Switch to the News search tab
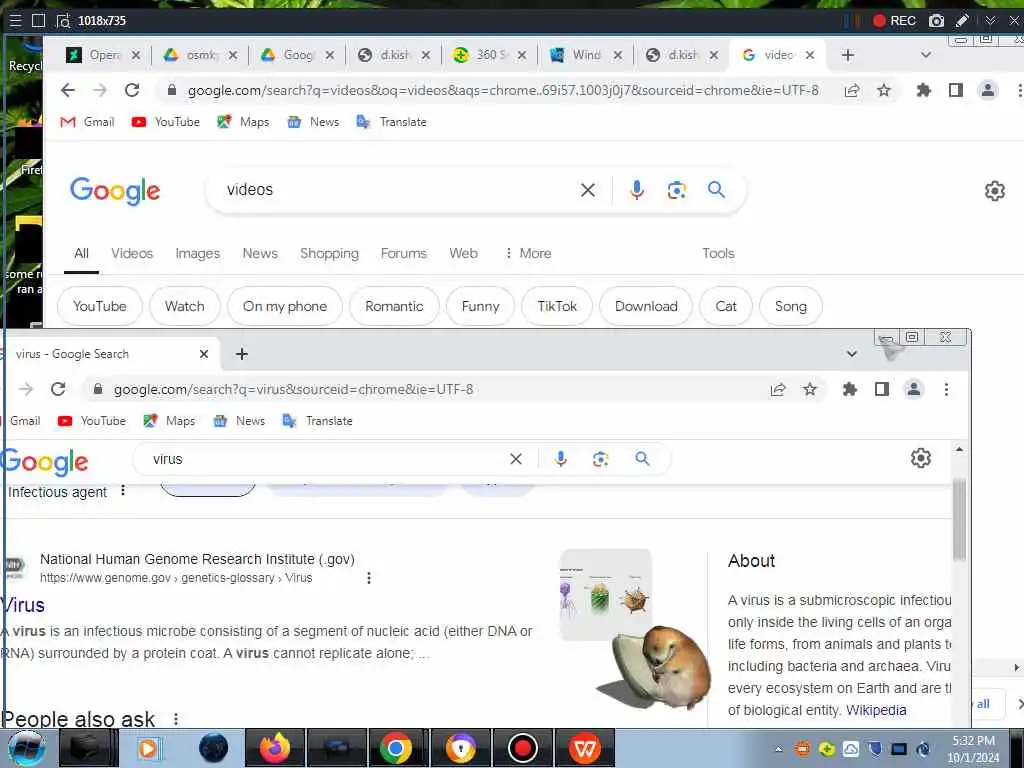The width and height of the screenshot is (1024, 768). (x=260, y=253)
